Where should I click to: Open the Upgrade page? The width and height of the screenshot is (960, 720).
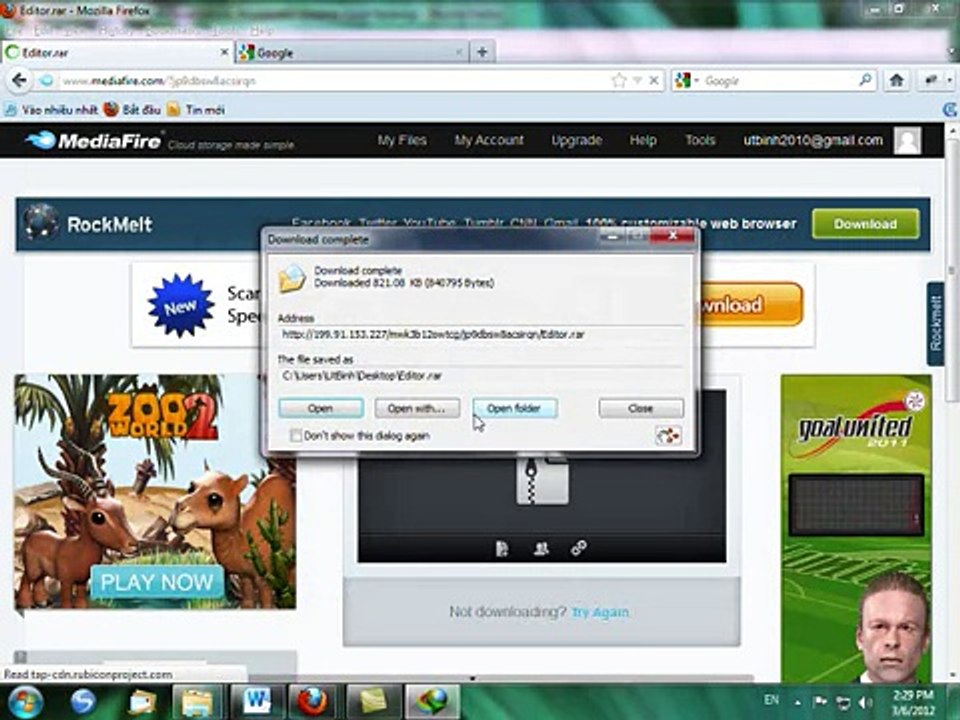(577, 140)
